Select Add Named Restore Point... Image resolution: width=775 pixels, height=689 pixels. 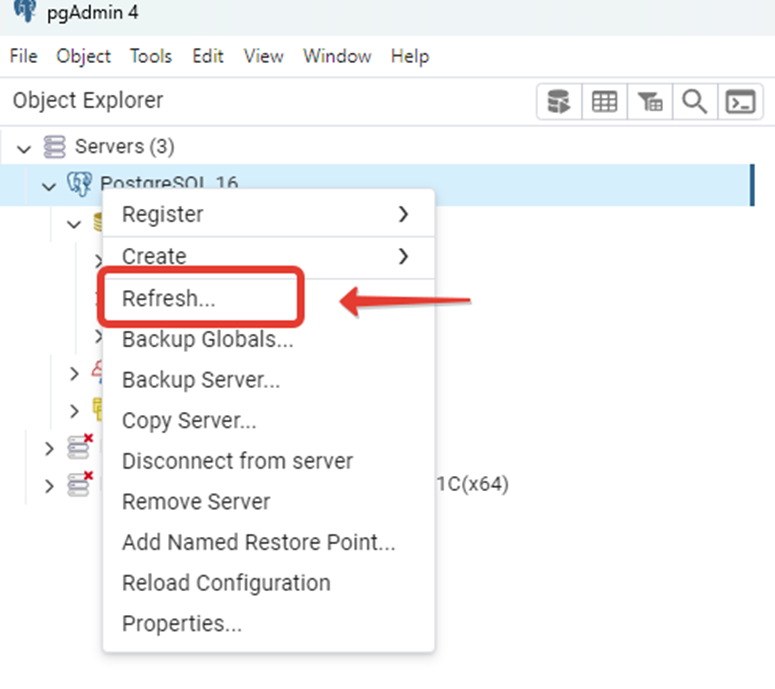click(268, 542)
